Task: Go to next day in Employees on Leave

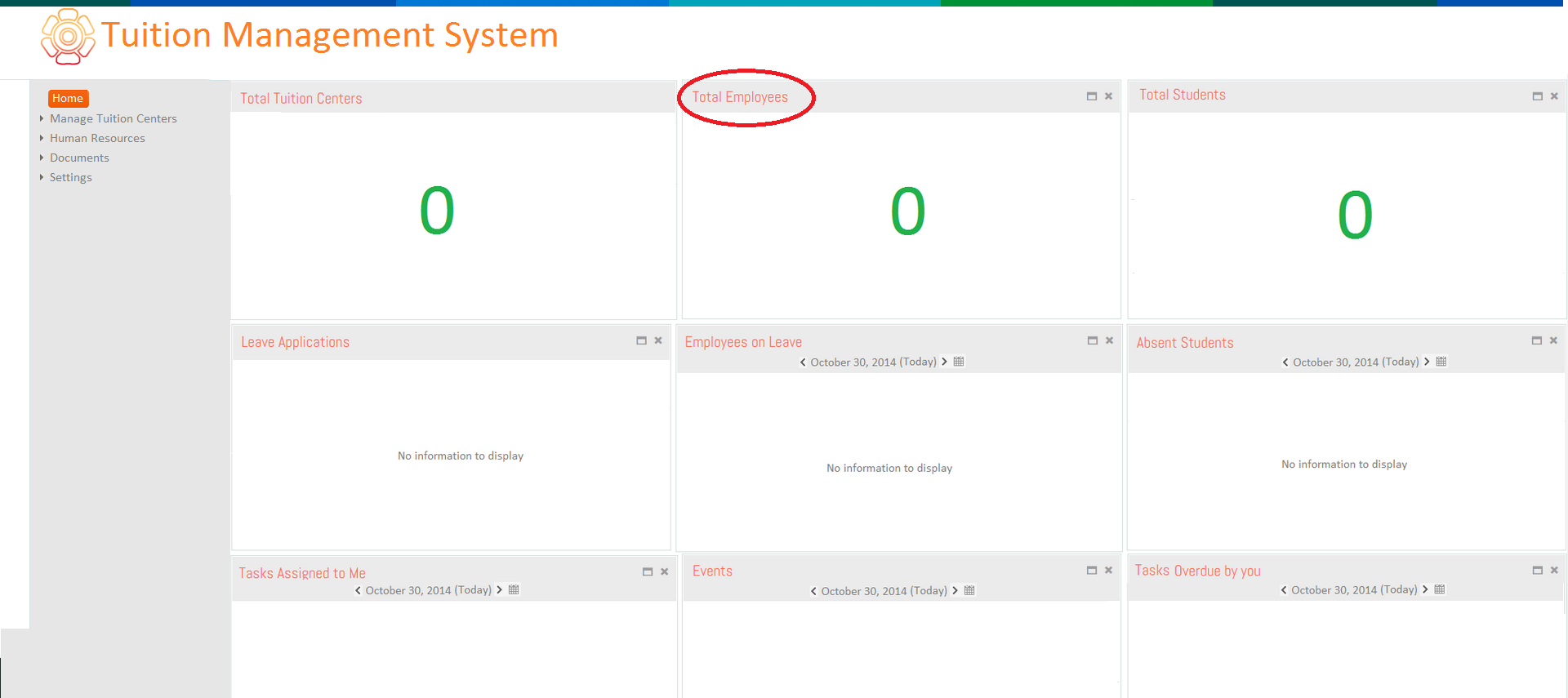Action: (x=944, y=362)
